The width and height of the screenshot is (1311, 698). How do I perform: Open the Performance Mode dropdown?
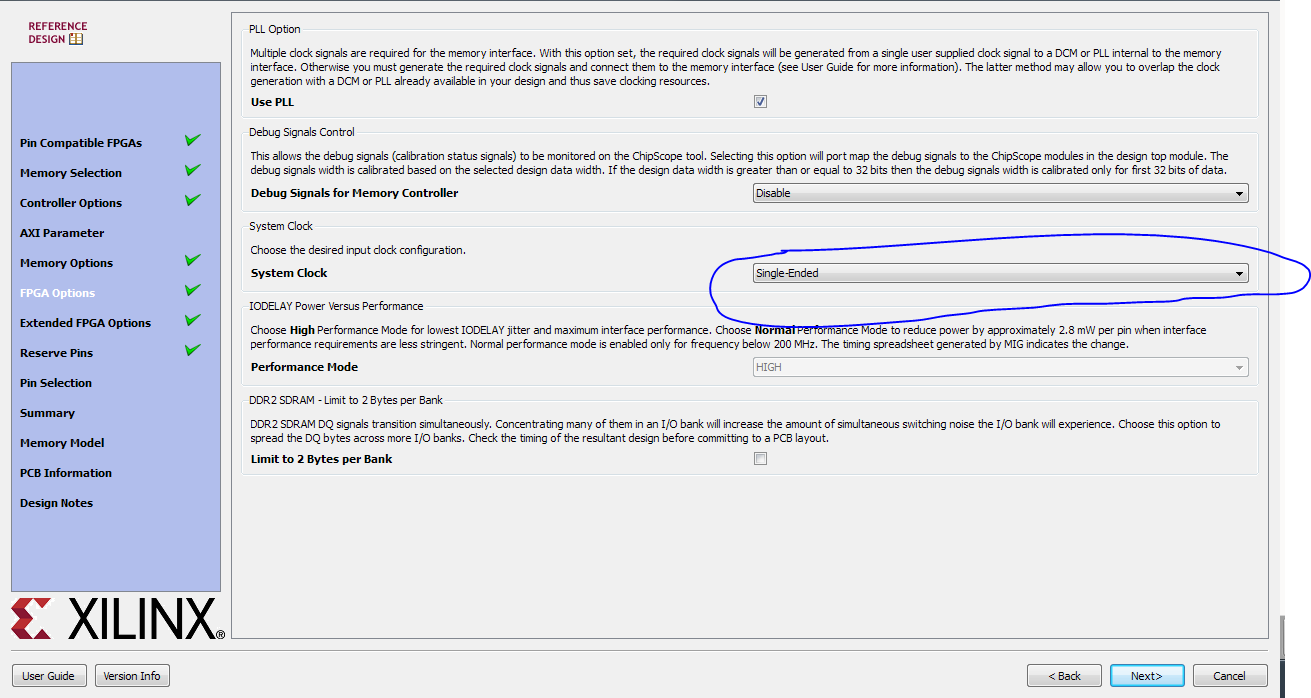point(1000,367)
